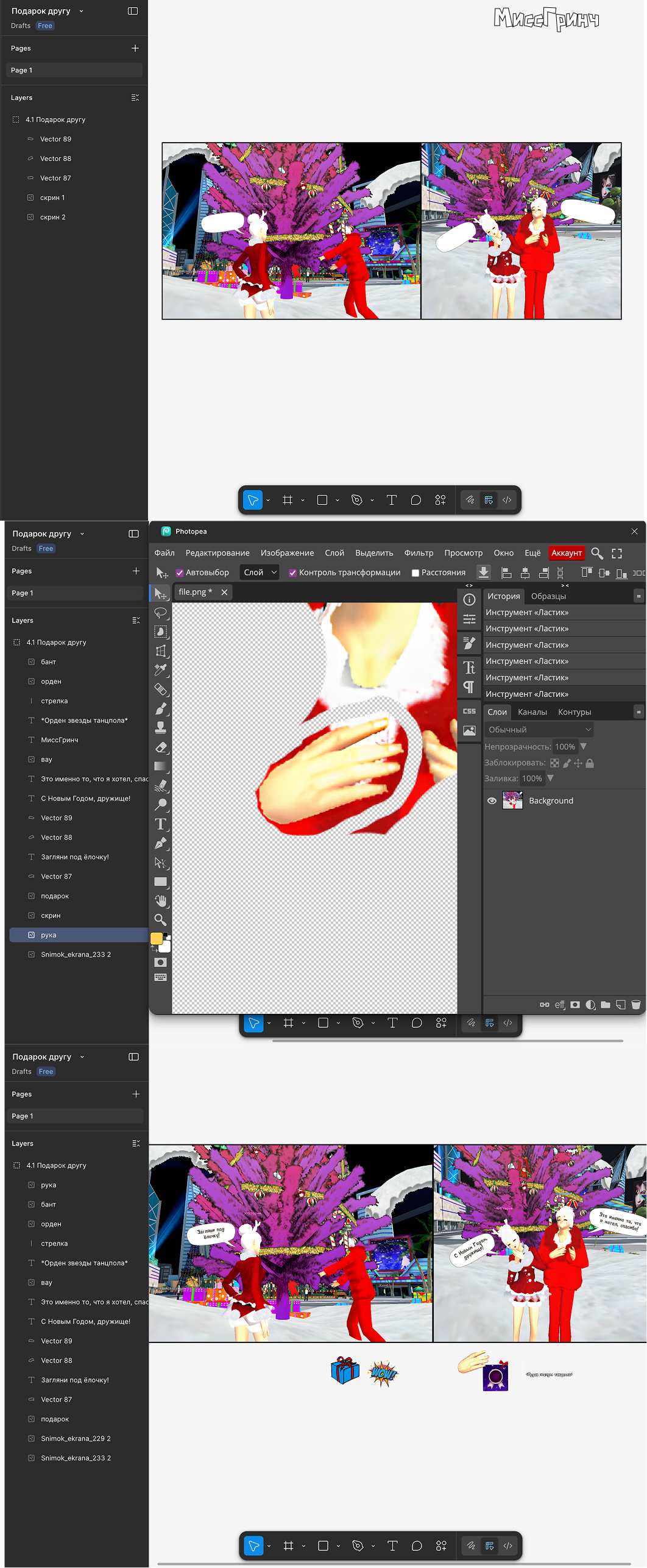This screenshot has height=1568, width=647.
Task: Expand the Непрозрачность opacity arrow
Action: 584,747
